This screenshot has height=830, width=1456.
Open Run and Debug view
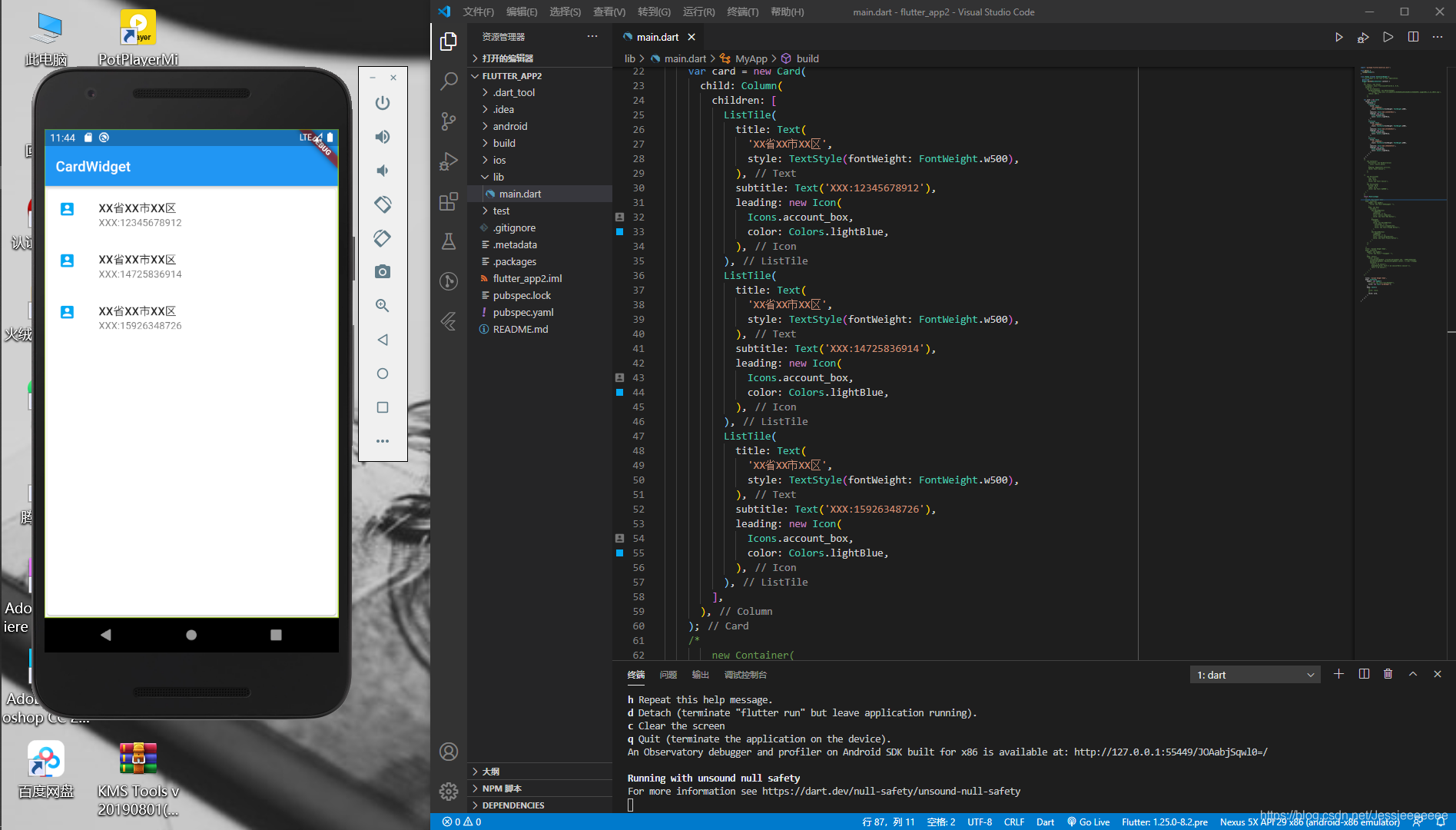point(449,161)
